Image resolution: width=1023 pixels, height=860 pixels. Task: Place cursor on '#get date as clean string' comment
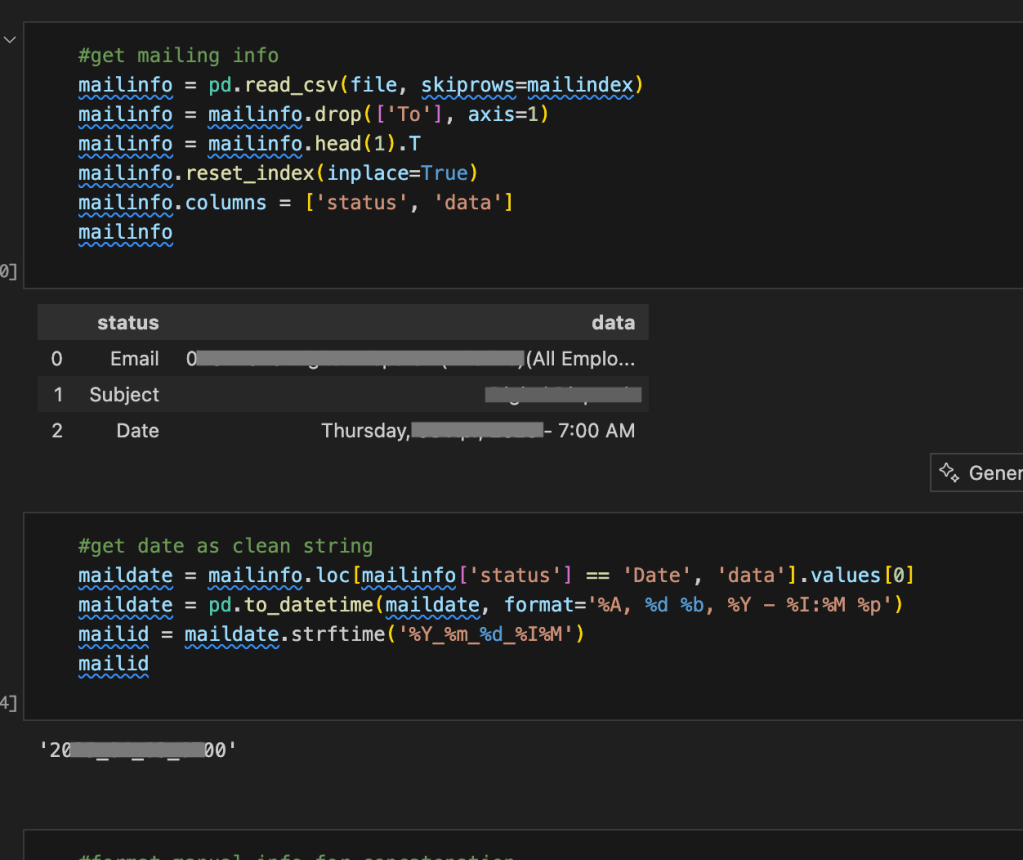(x=225, y=546)
